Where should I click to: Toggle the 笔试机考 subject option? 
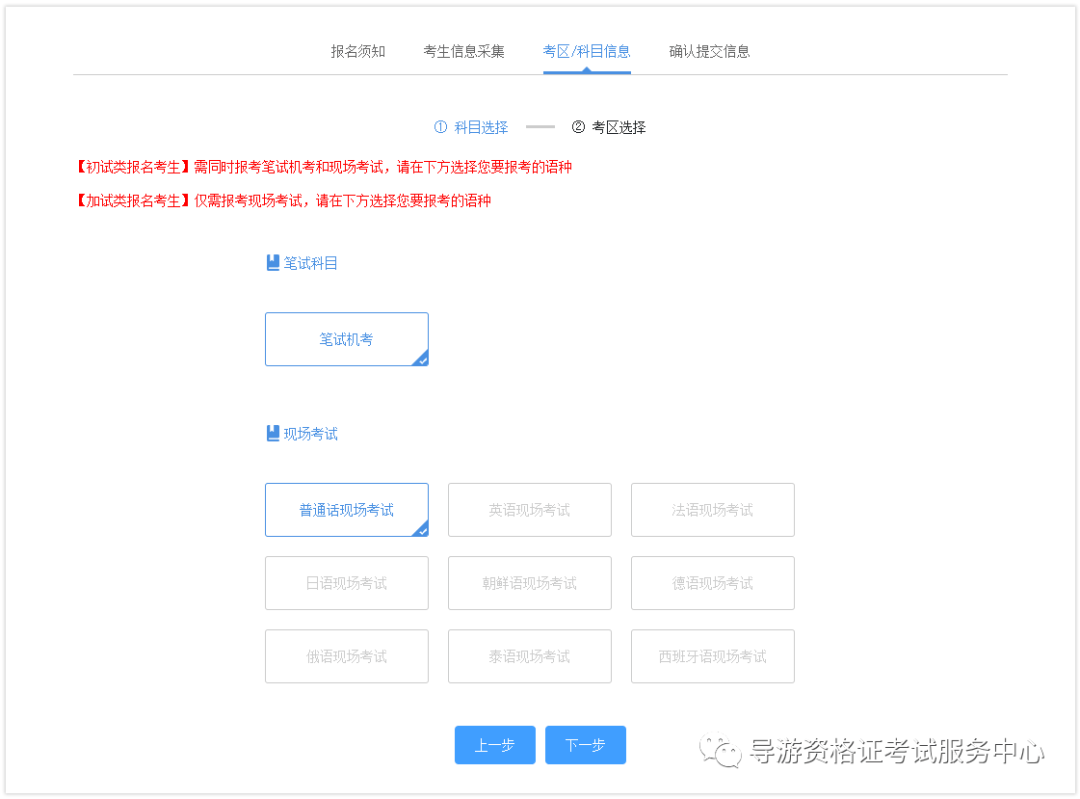(x=346, y=339)
